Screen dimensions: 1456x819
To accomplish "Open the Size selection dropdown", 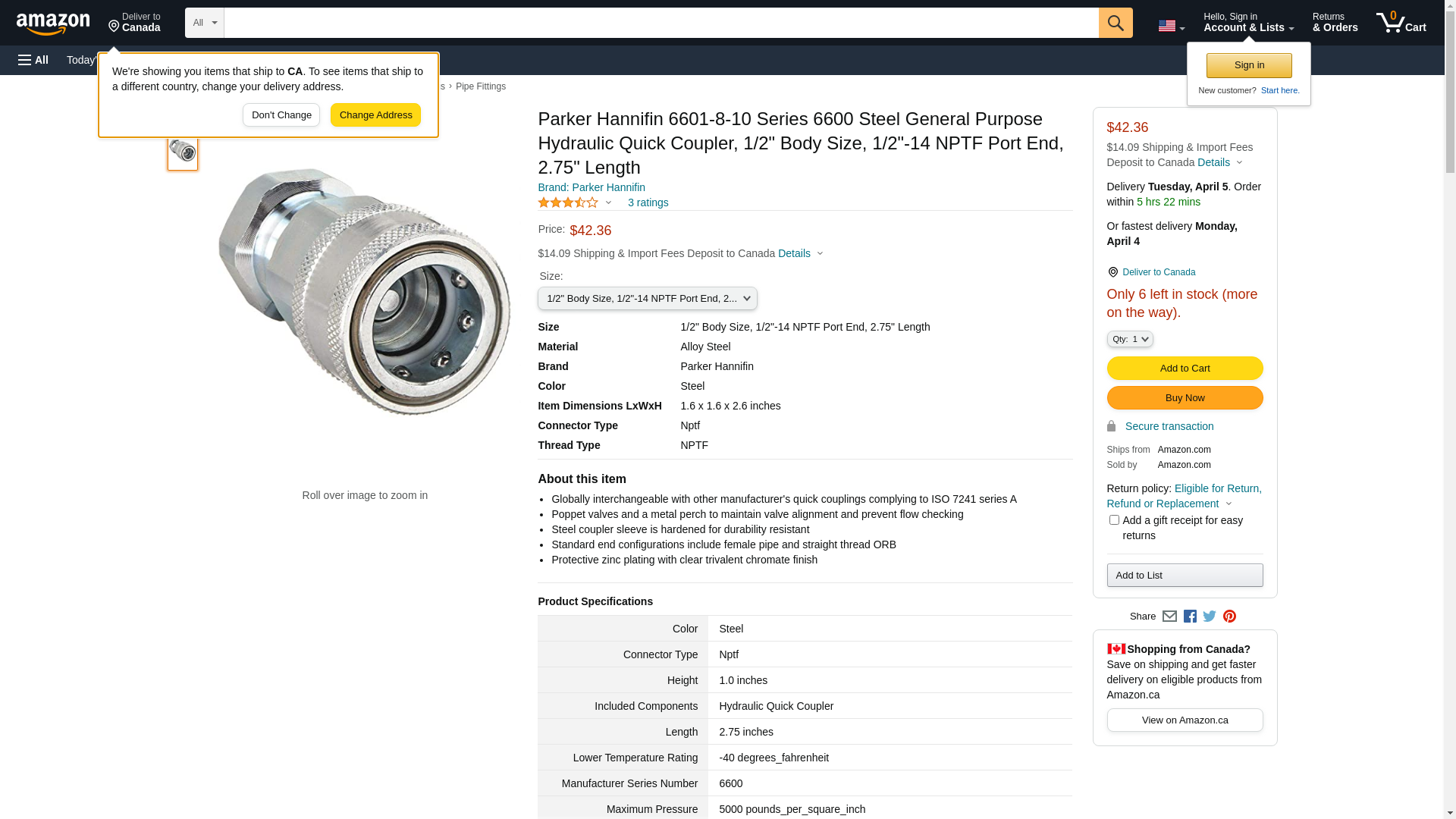I will [x=647, y=299].
